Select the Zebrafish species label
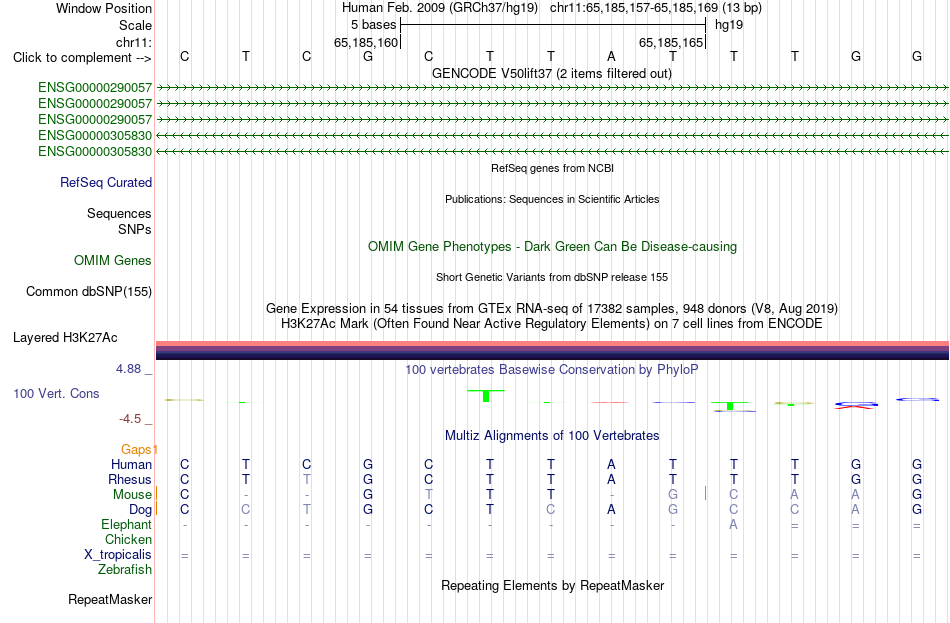 click(125, 570)
